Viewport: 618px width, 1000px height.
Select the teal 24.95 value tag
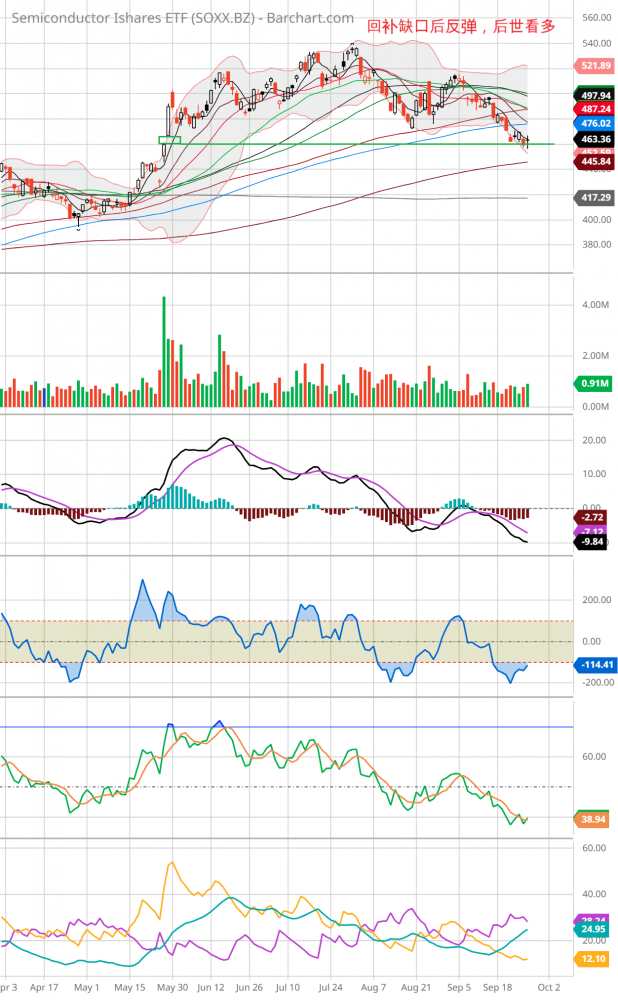click(x=594, y=929)
